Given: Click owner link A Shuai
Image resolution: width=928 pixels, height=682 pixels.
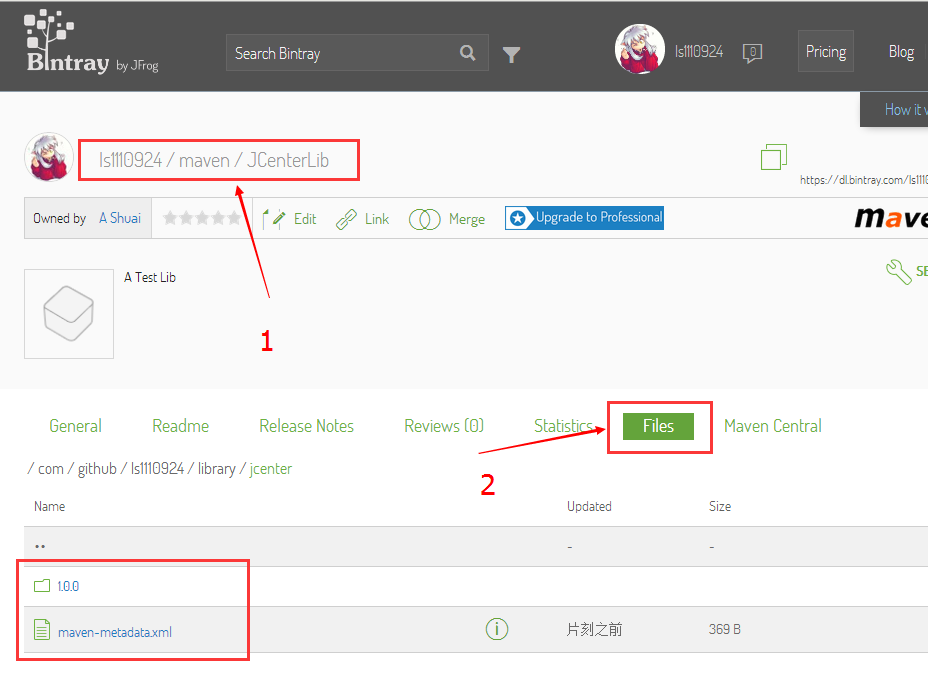Looking at the screenshot, I should (x=120, y=218).
